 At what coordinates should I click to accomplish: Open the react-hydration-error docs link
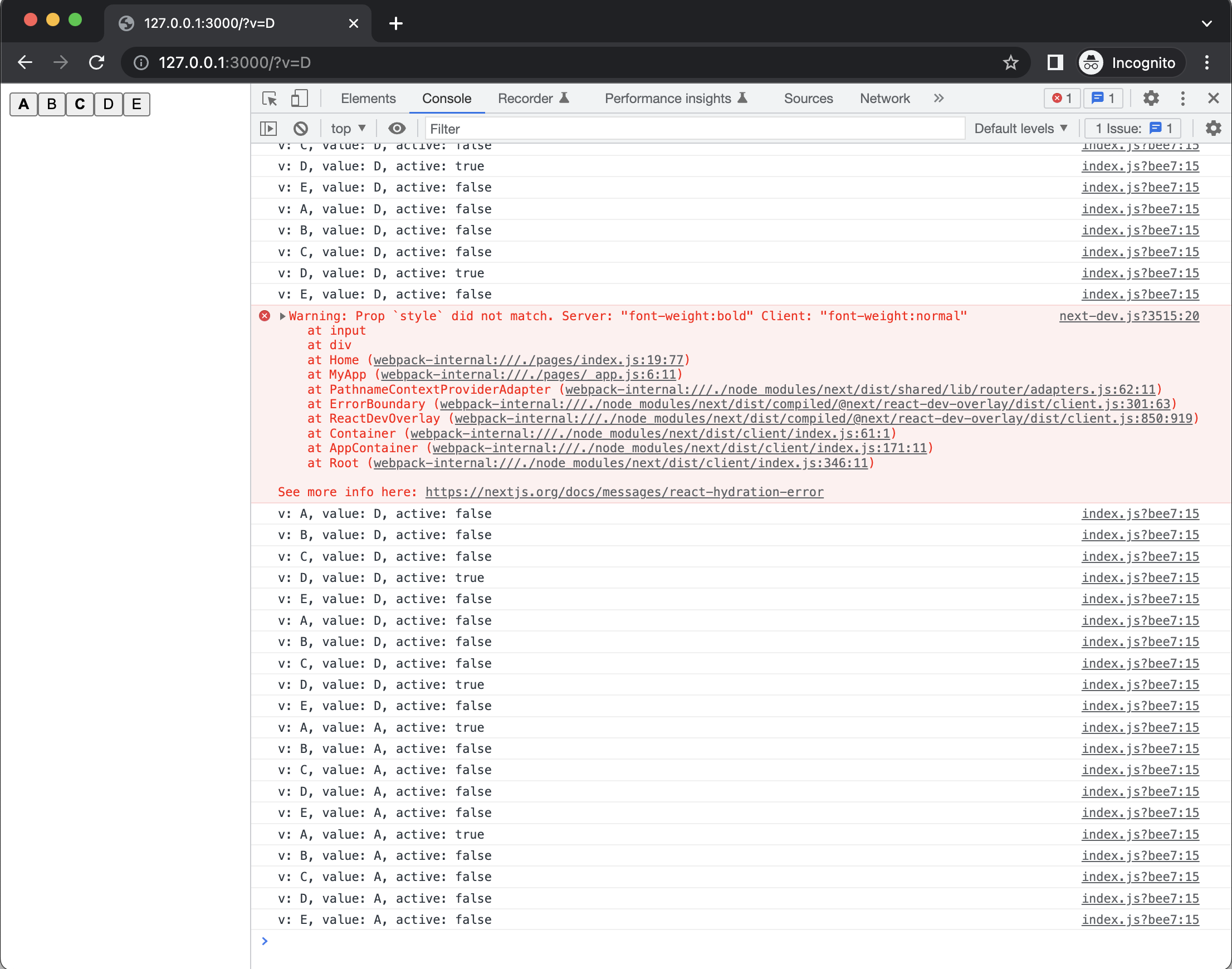(624, 492)
